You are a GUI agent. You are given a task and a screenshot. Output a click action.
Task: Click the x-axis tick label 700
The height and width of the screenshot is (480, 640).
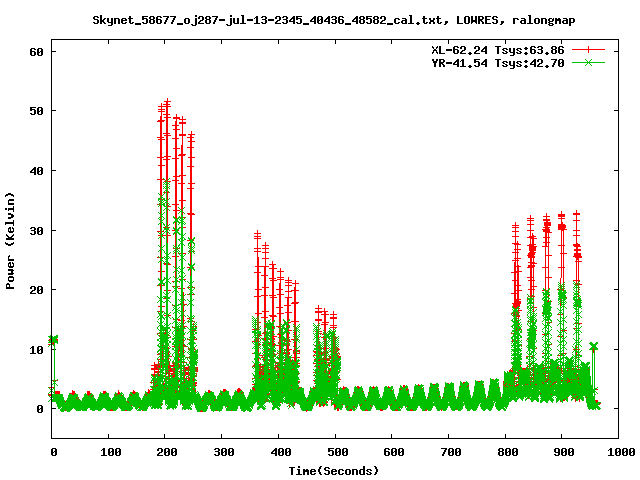point(450,452)
